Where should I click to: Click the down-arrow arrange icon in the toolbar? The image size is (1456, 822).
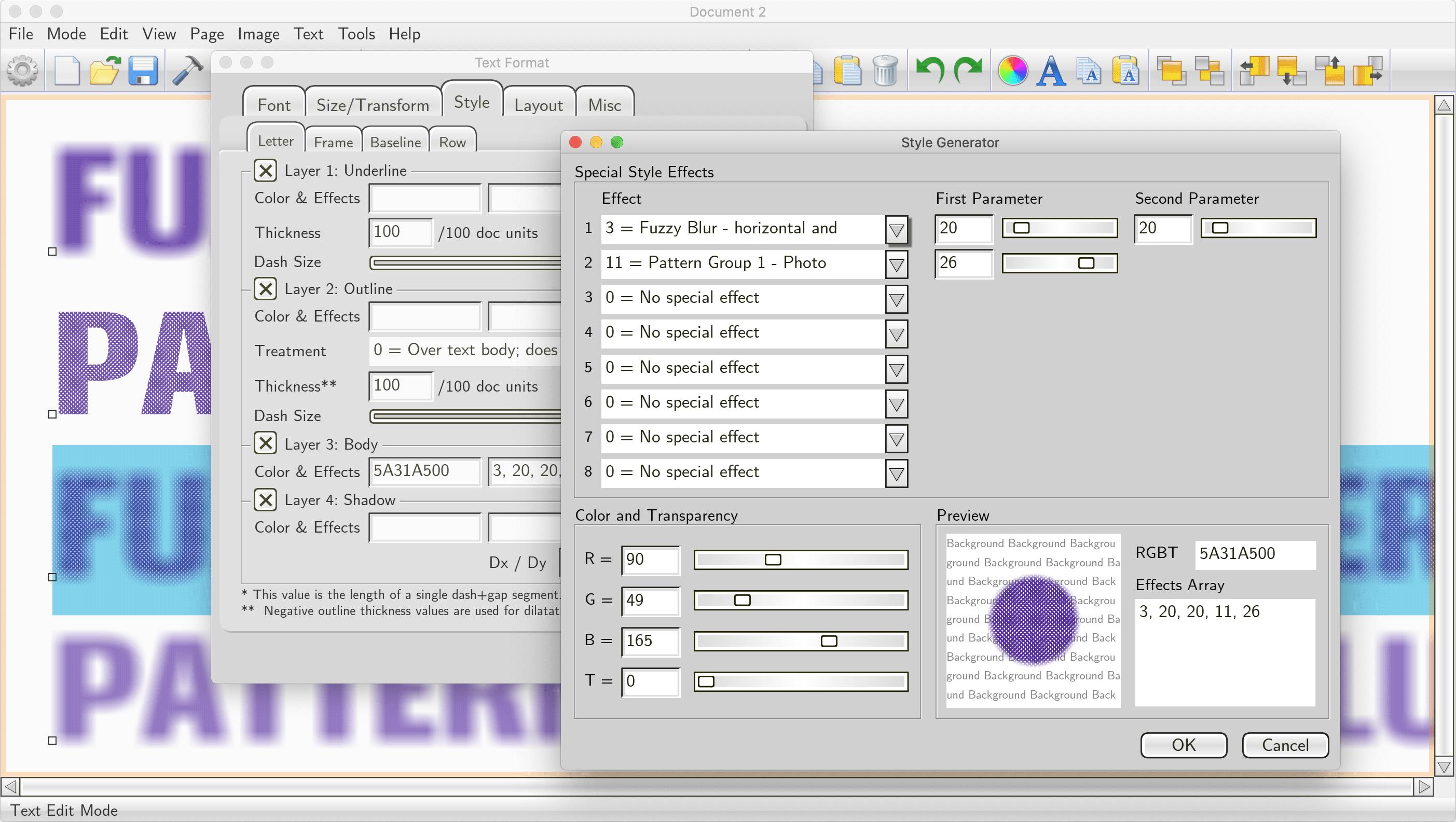[x=1292, y=71]
